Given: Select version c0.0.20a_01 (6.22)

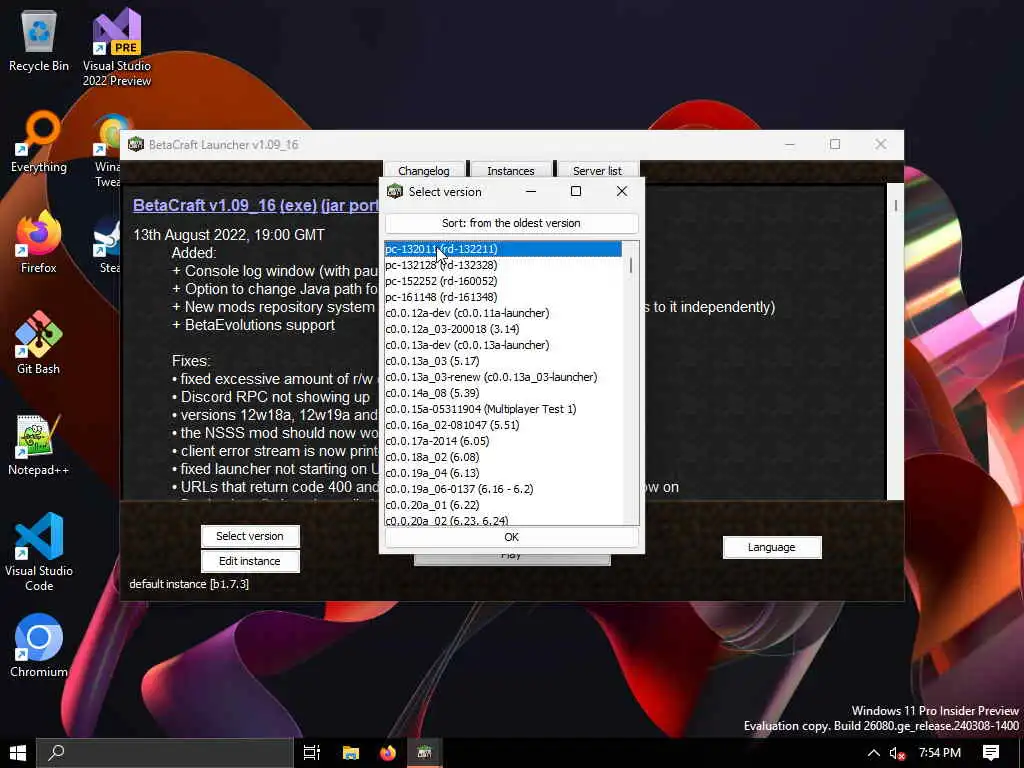Looking at the screenshot, I should click(503, 505).
